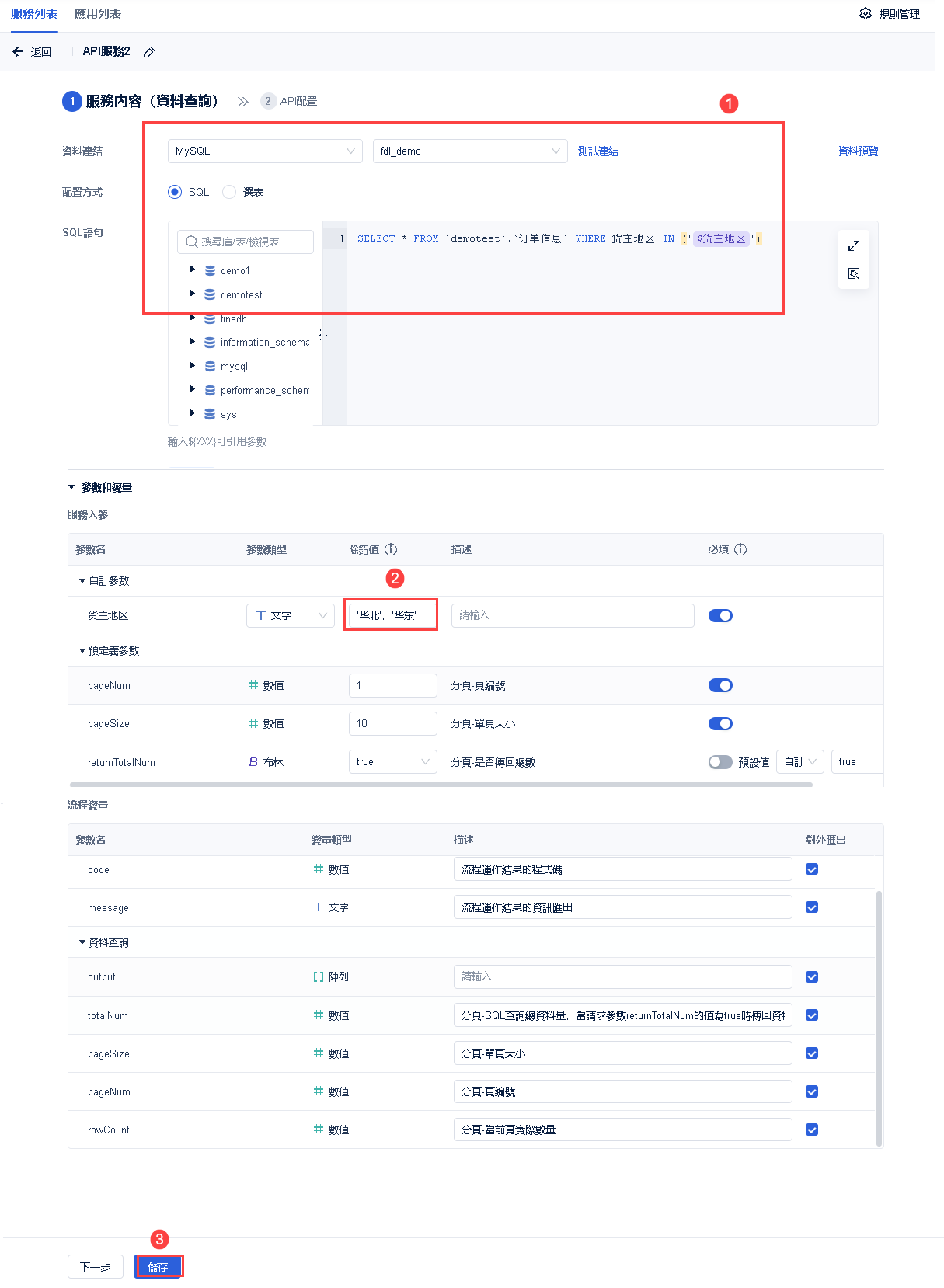
Task: Click the horizontal scrollbar under parameter table
Action: pos(441,785)
